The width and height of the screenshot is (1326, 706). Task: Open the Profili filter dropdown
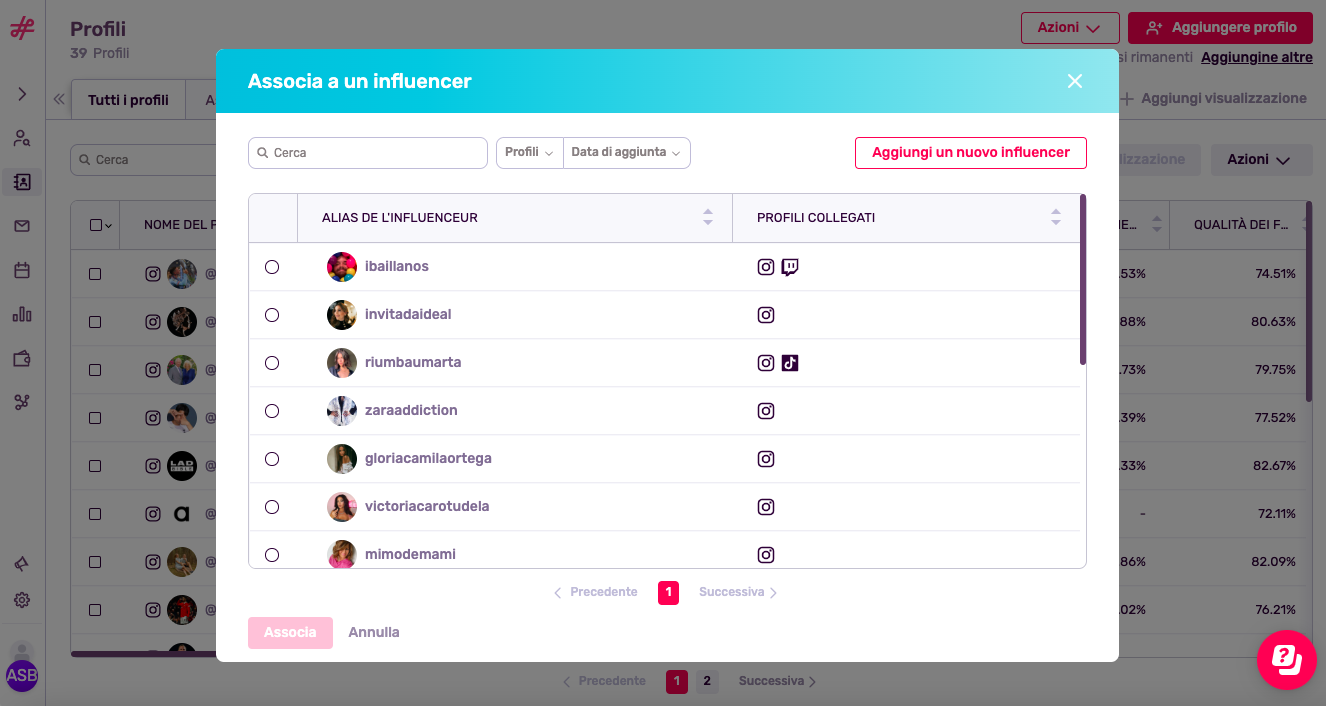(x=529, y=153)
